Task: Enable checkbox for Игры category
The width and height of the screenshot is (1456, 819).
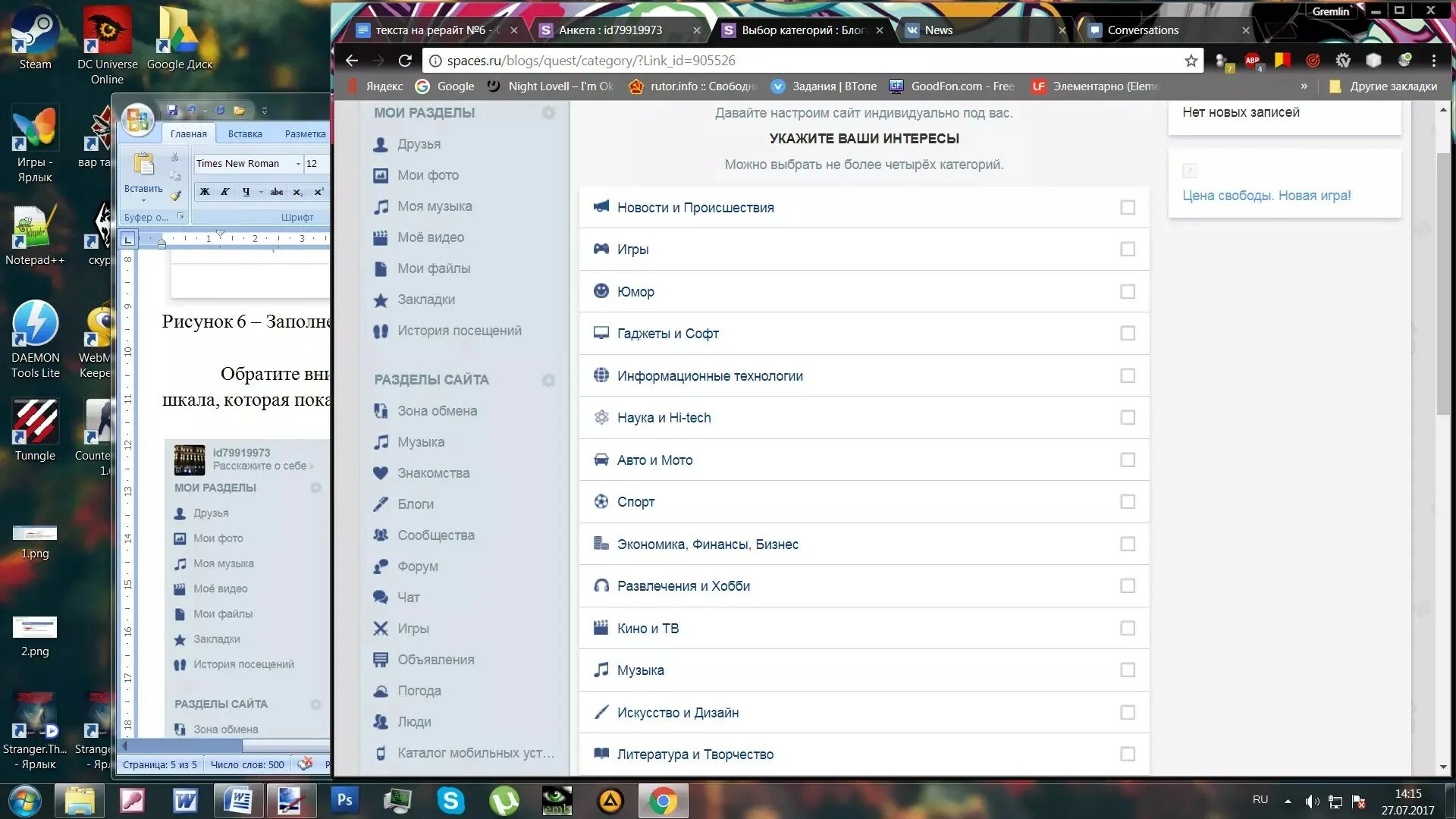Action: click(1127, 249)
